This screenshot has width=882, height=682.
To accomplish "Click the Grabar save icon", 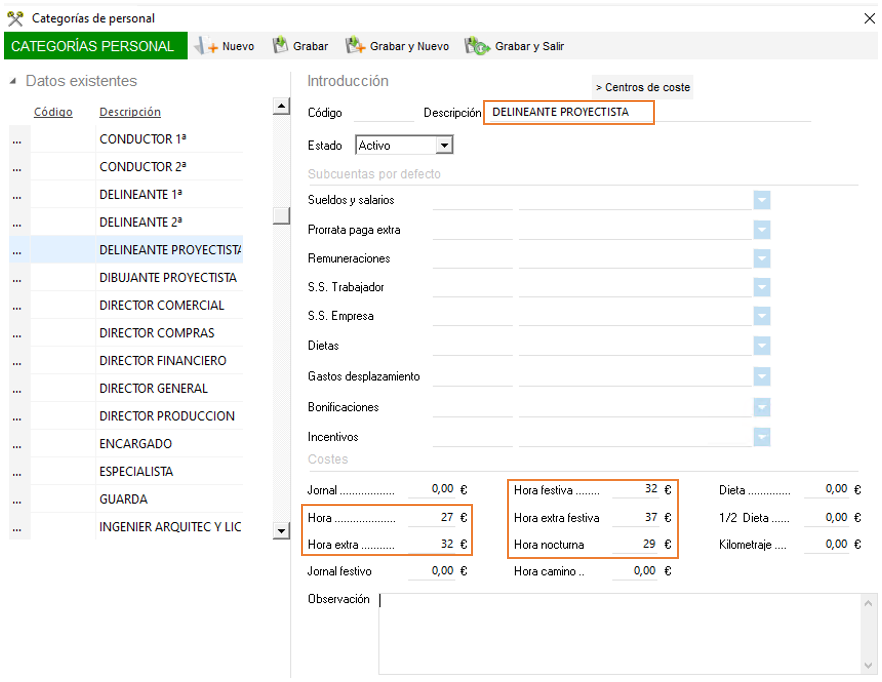I will 280,46.
